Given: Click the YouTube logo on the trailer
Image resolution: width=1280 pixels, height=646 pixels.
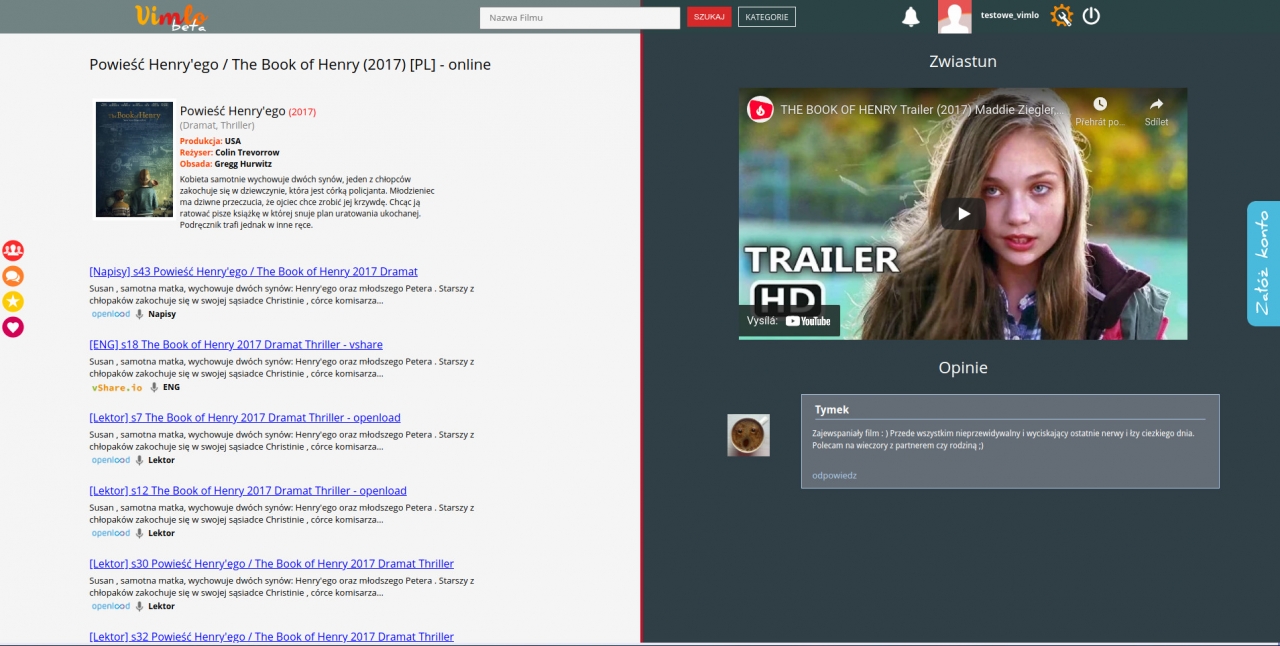Looking at the screenshot, I should pos(808,321).
